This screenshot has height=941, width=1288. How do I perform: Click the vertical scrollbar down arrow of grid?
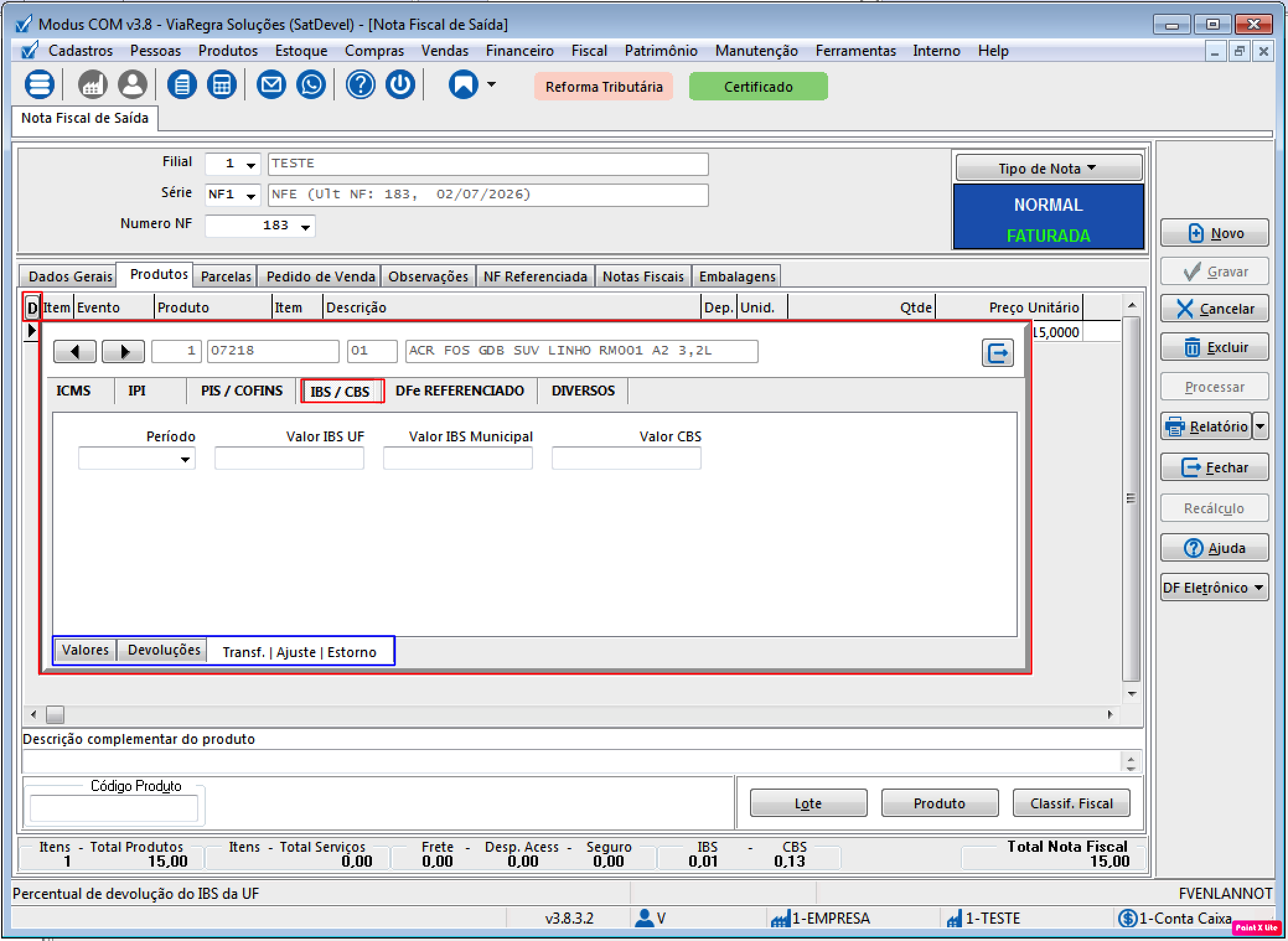pyautogui.click(x=1132, y=694)
